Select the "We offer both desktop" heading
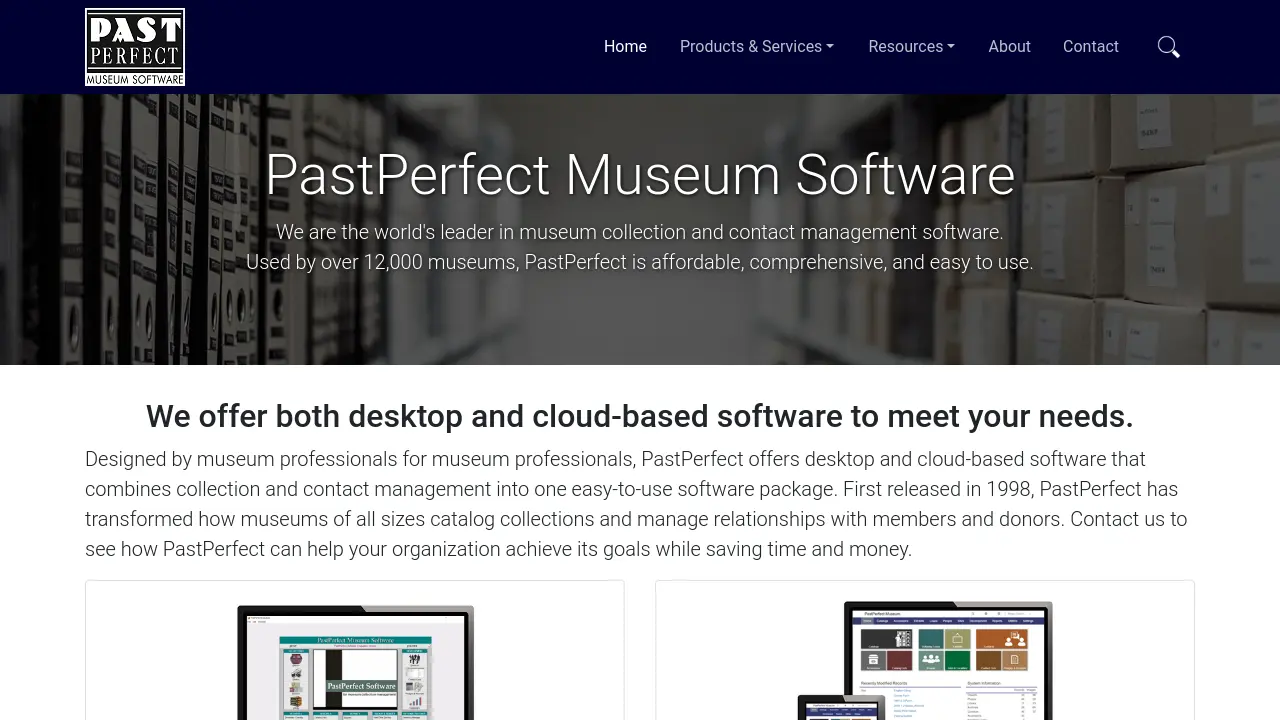 640,416
